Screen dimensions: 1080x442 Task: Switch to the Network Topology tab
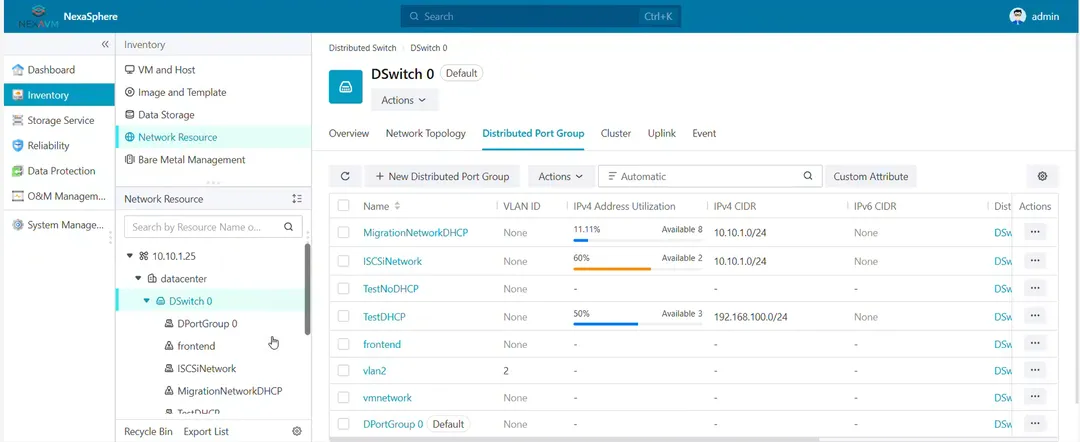[426, 134]
